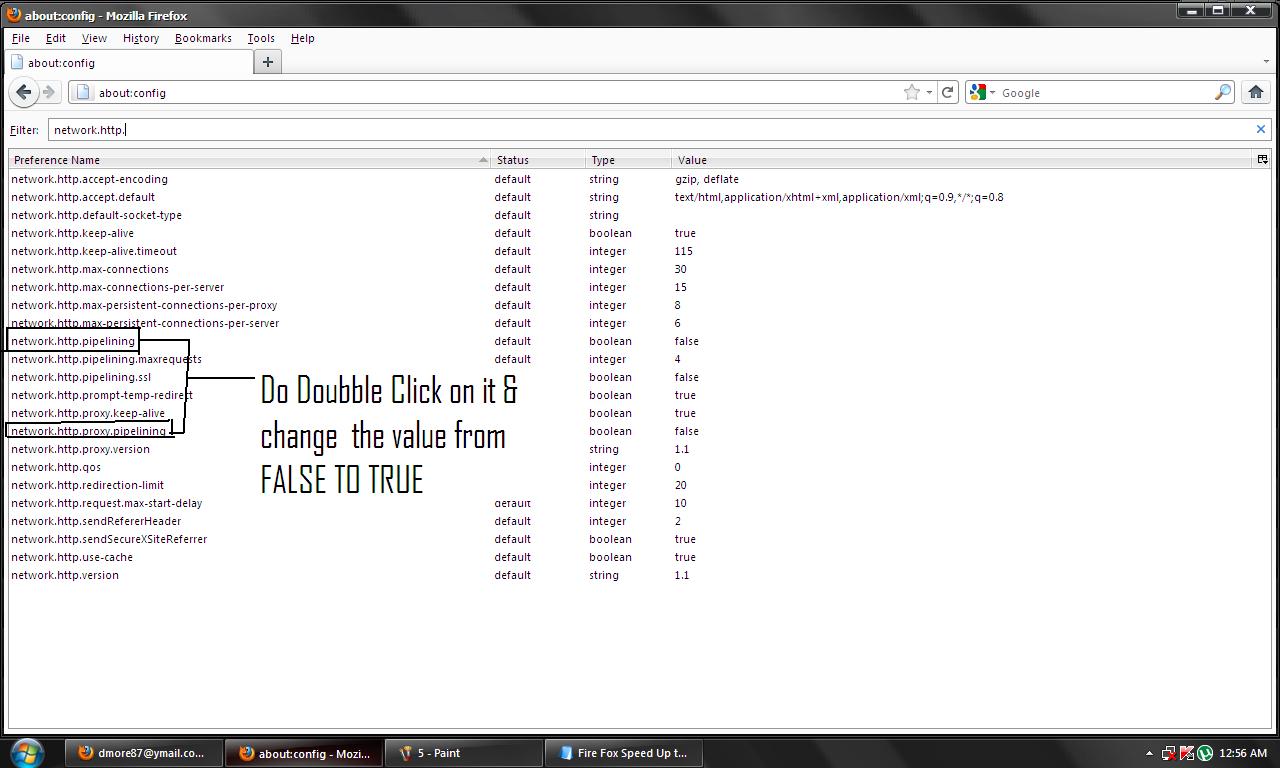Image resolution: width=1280 pixels, height=768 pixels.
Task: Open the Help menu
Action: pyautogui.click(x=302, y=38)
